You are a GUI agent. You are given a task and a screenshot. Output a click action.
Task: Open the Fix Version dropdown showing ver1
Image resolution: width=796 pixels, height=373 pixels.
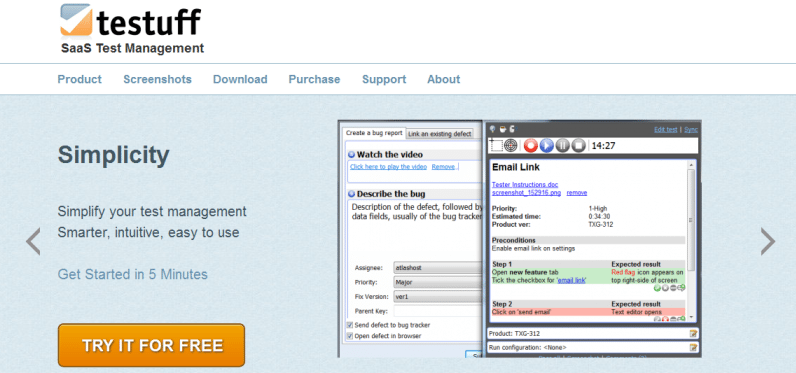[x=438, y=296]
